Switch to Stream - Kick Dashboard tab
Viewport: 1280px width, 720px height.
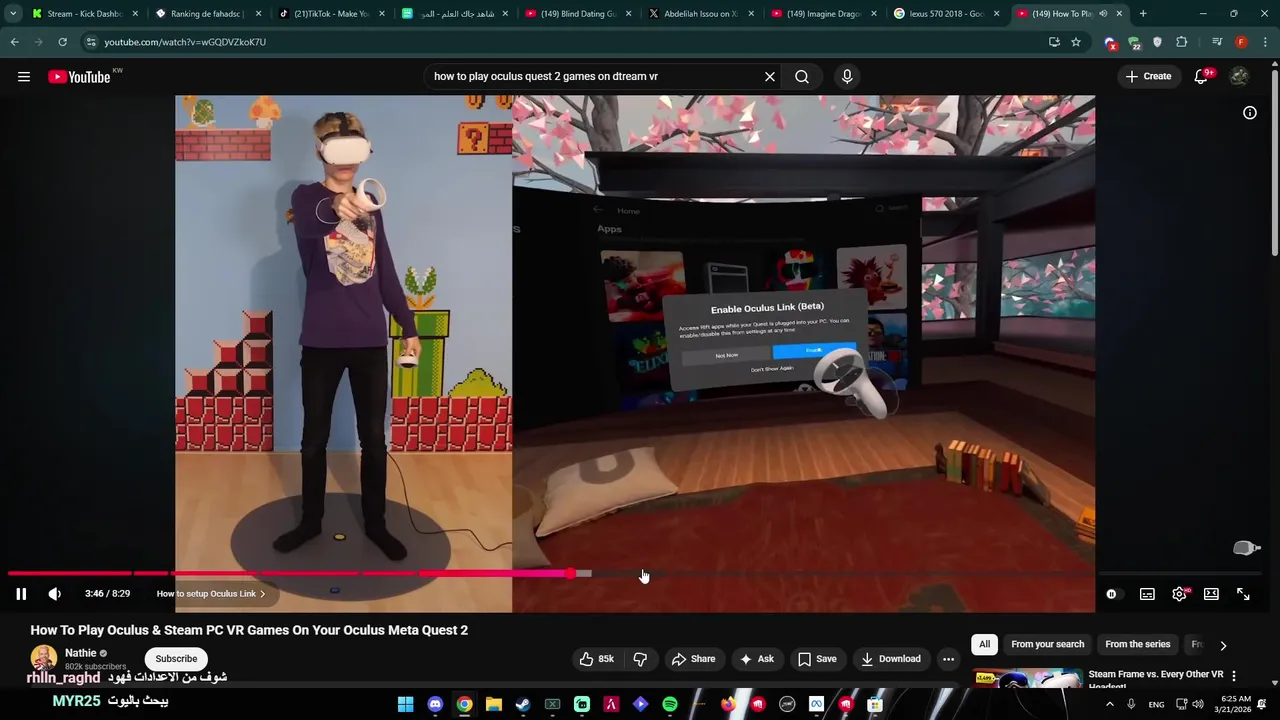85,14
